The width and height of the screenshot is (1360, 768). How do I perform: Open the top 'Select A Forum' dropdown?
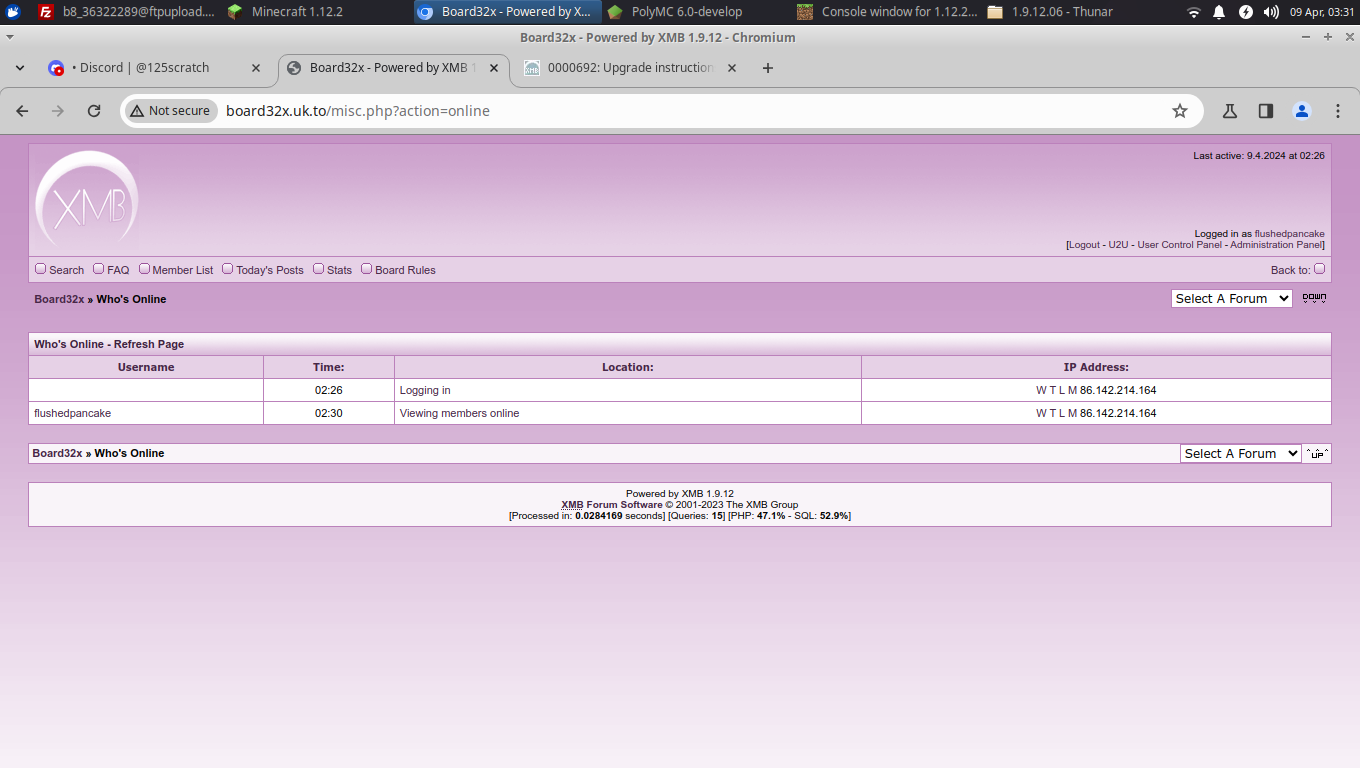pos(1231,298)
